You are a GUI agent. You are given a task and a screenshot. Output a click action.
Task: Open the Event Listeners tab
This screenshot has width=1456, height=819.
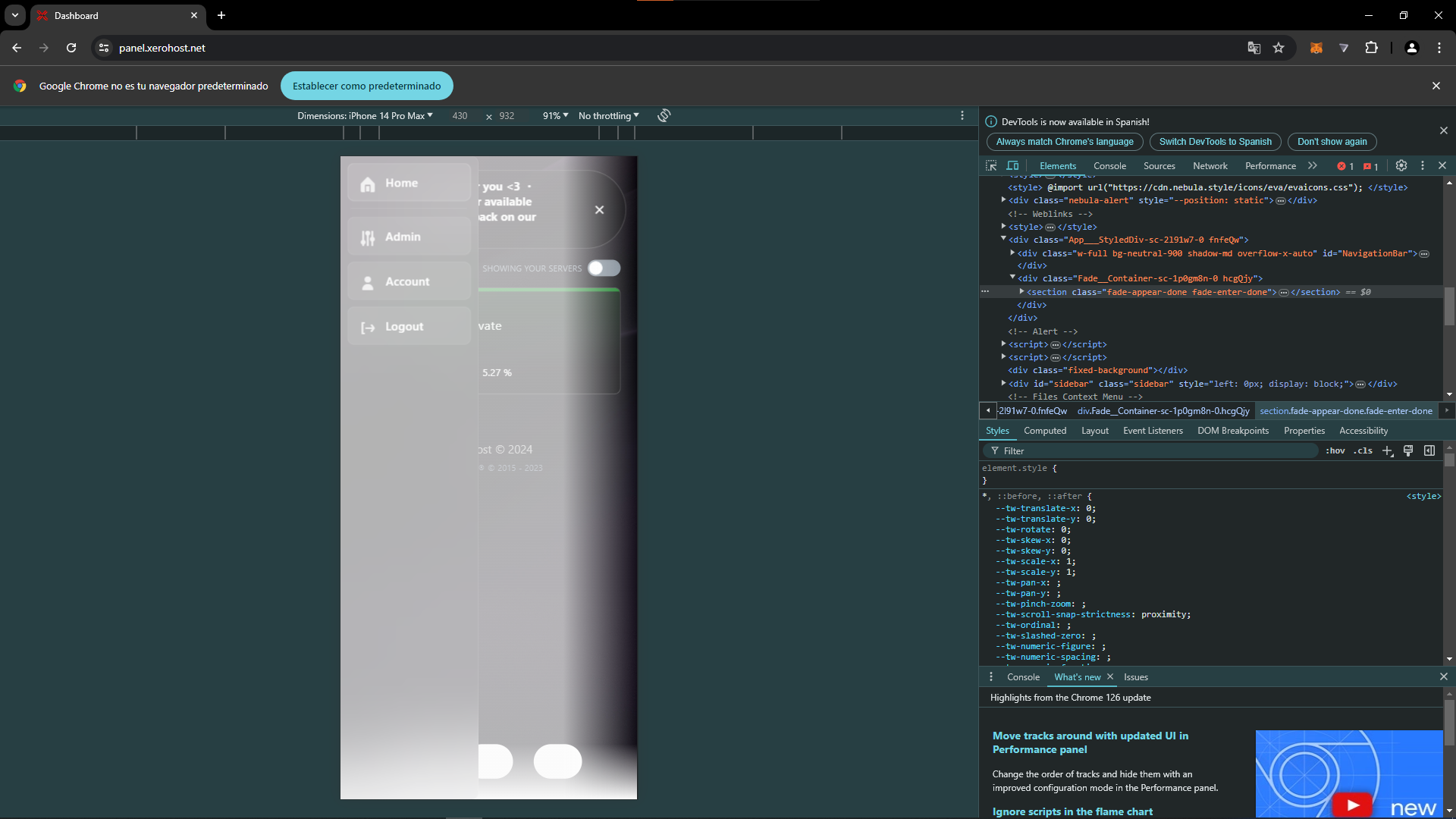coord(1153,431)
